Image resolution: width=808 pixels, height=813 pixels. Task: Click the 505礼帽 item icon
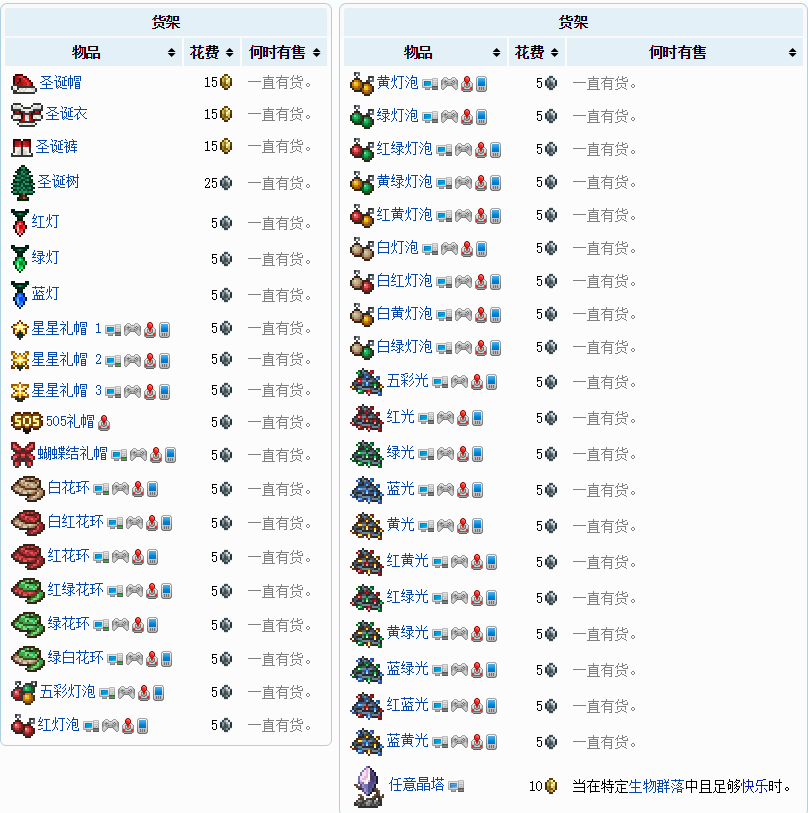coord(27,422)
